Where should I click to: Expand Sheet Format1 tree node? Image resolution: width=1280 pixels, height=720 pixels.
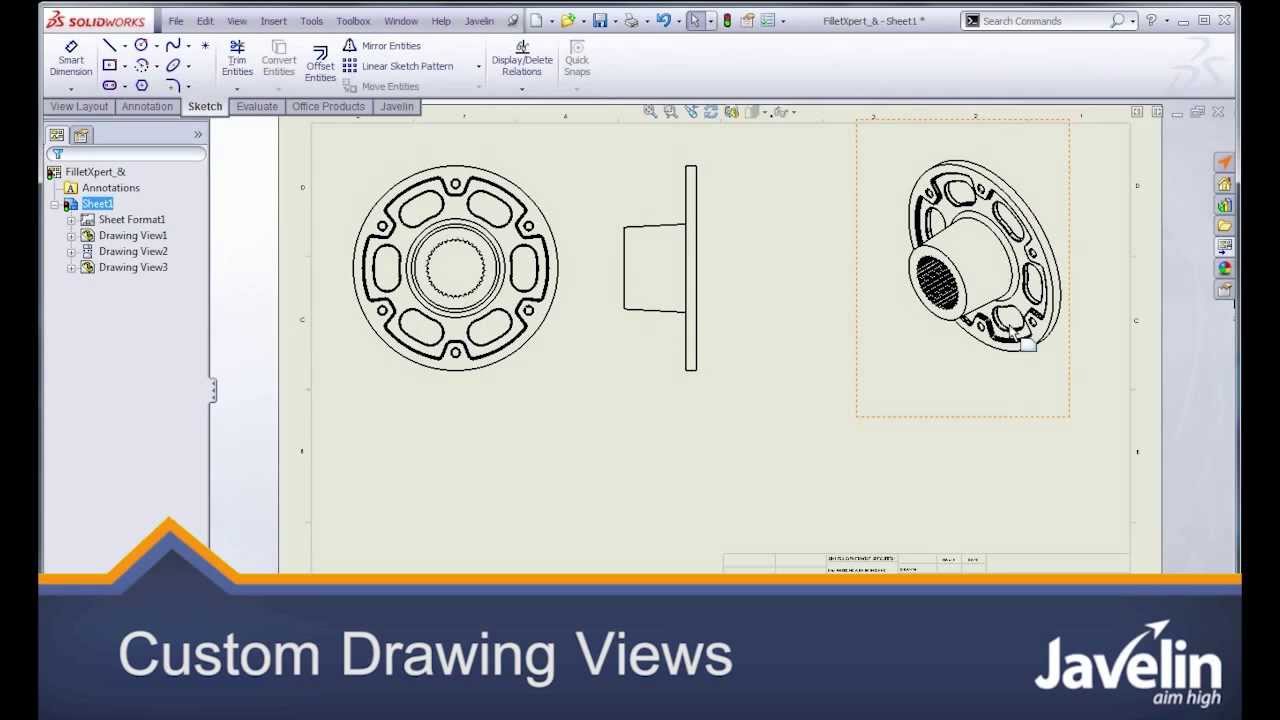(71, 220)
